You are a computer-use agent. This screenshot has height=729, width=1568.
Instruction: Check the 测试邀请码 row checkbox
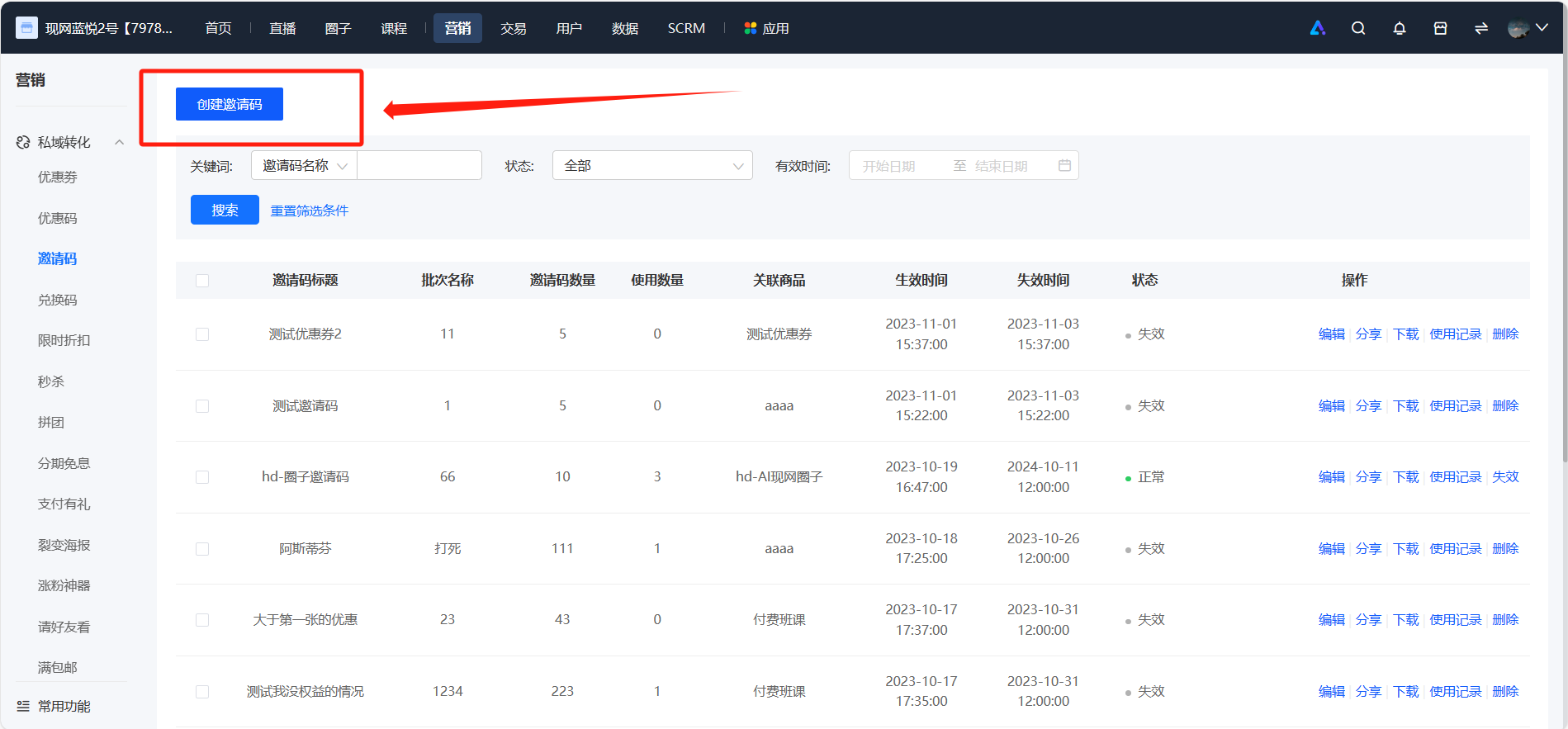tap(202, 406)
